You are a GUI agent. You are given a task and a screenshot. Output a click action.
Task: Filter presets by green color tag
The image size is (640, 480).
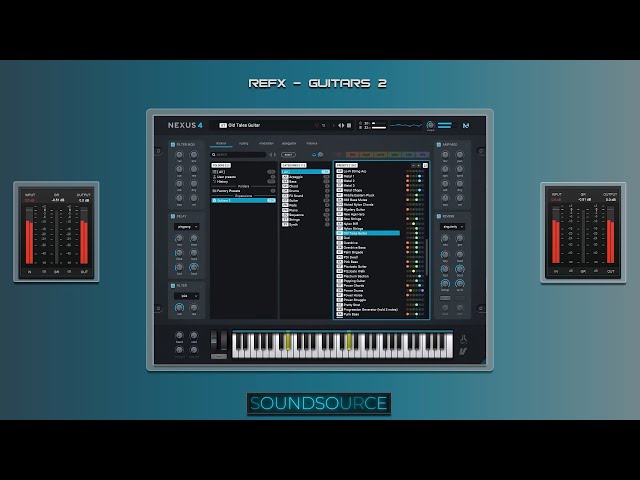point(394,155)
